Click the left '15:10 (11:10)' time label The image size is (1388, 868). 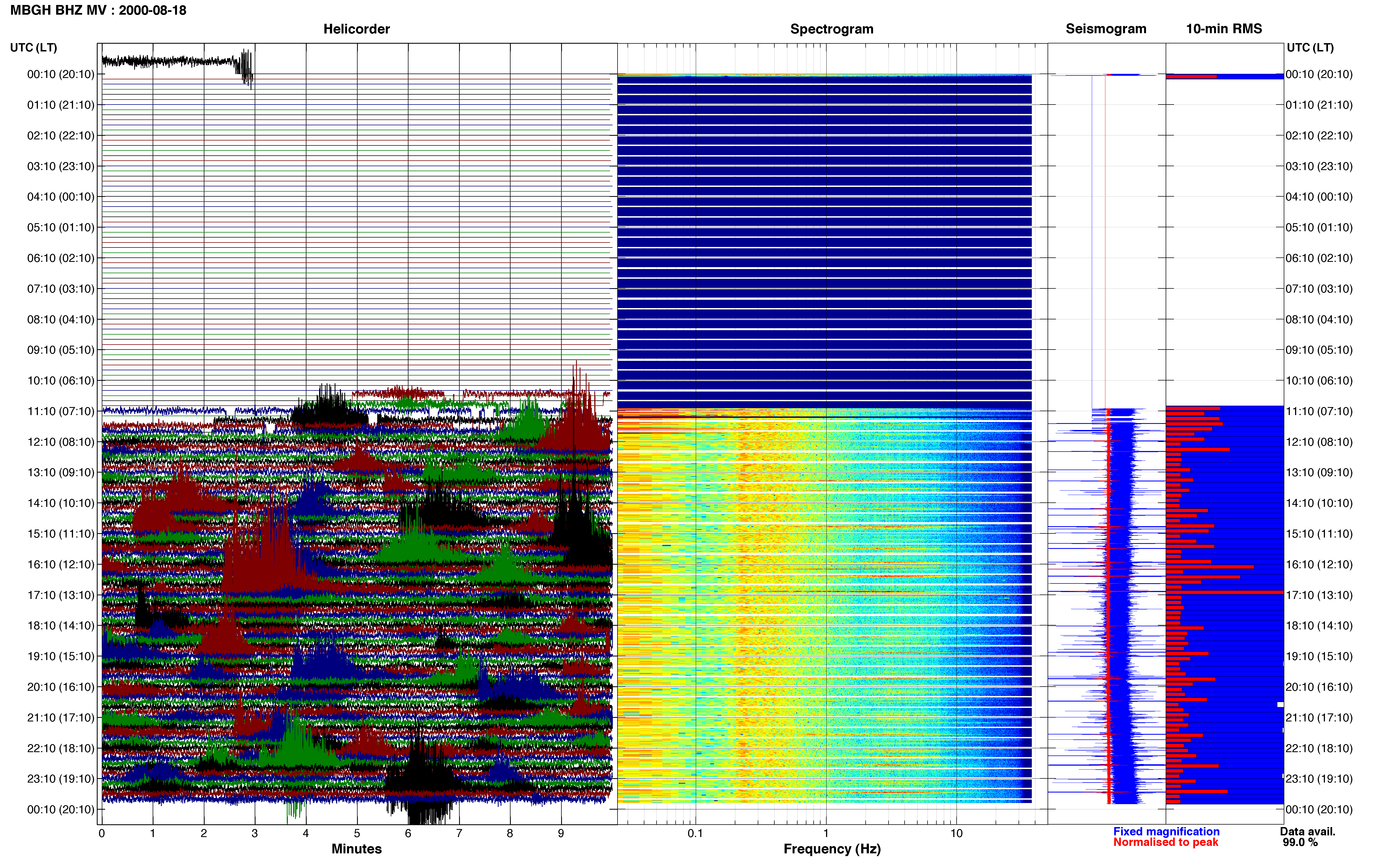pos(61,534)
